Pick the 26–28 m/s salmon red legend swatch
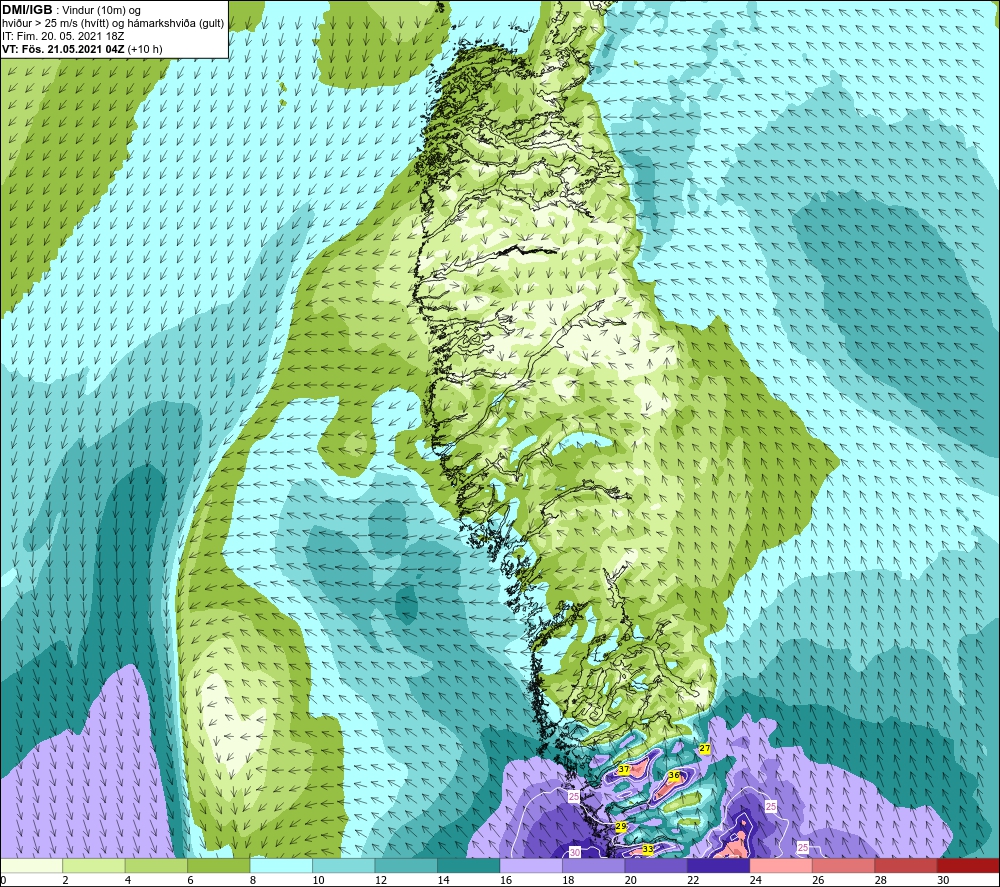This screenshot has width=1000, height=887. coord(844,865)
